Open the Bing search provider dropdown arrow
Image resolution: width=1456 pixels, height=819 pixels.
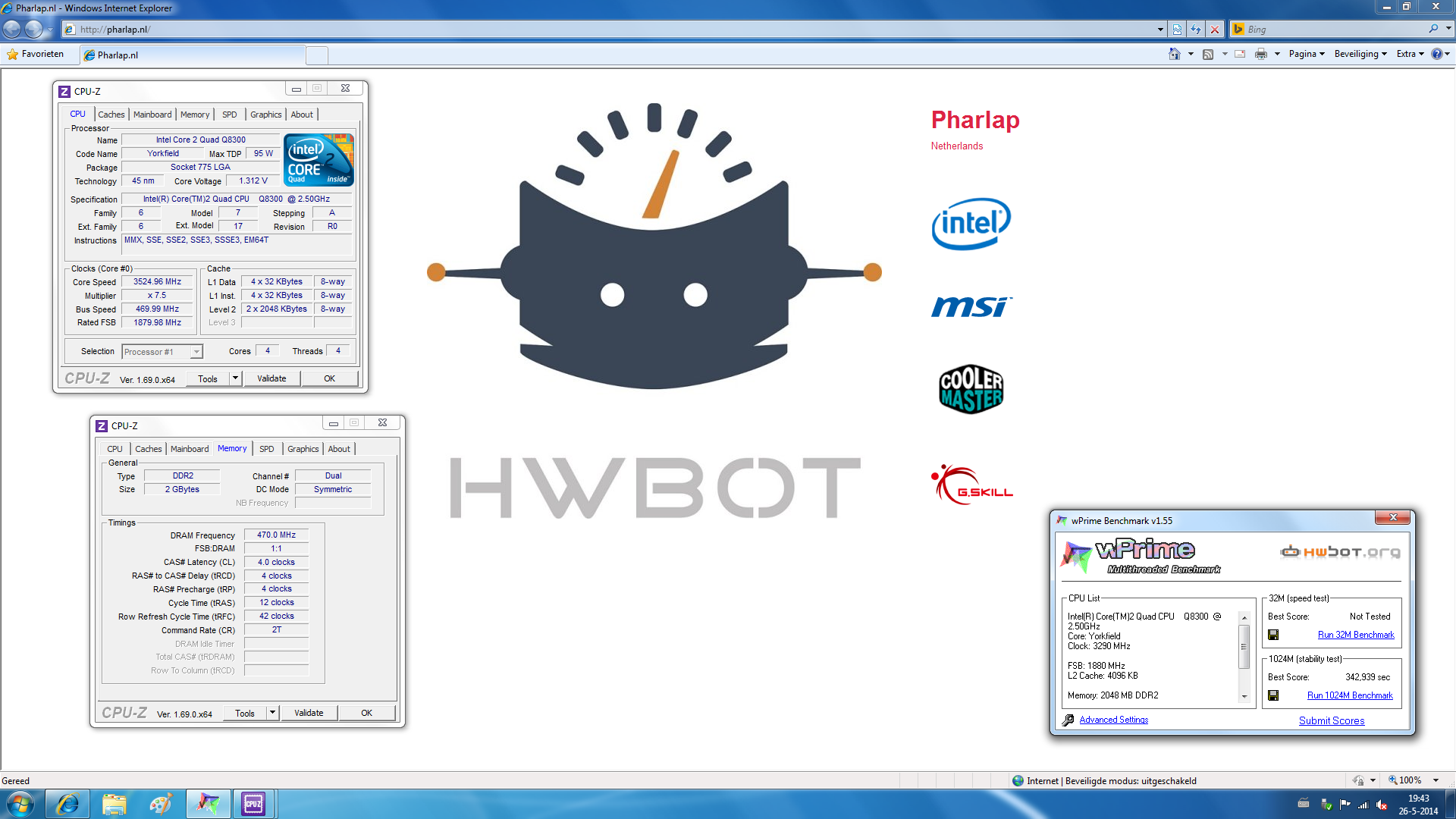pos(1448,29)
